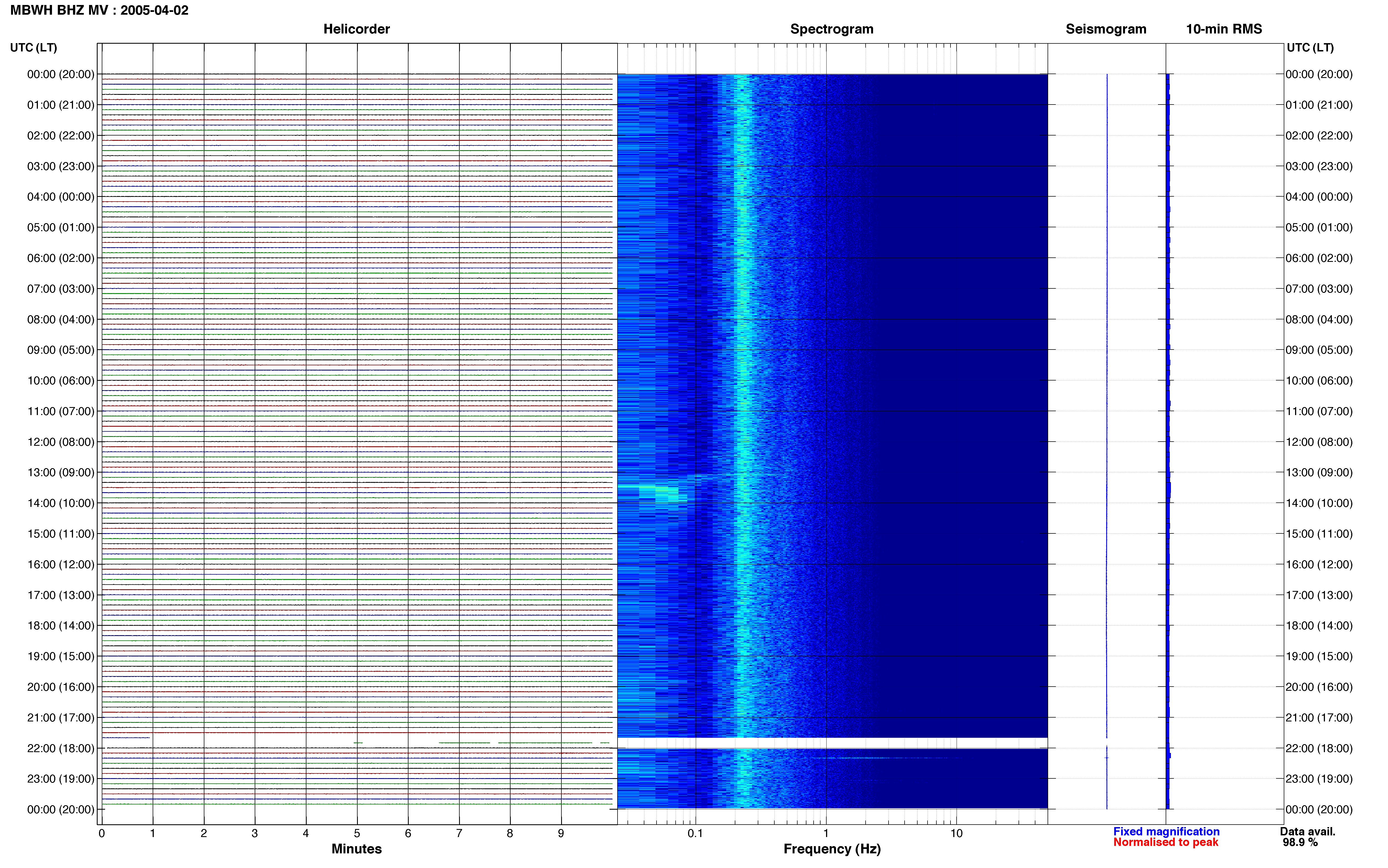1388x868 pixels.
Task: Click the 2 tick on the Minutes axis
Action: [204, 833]
